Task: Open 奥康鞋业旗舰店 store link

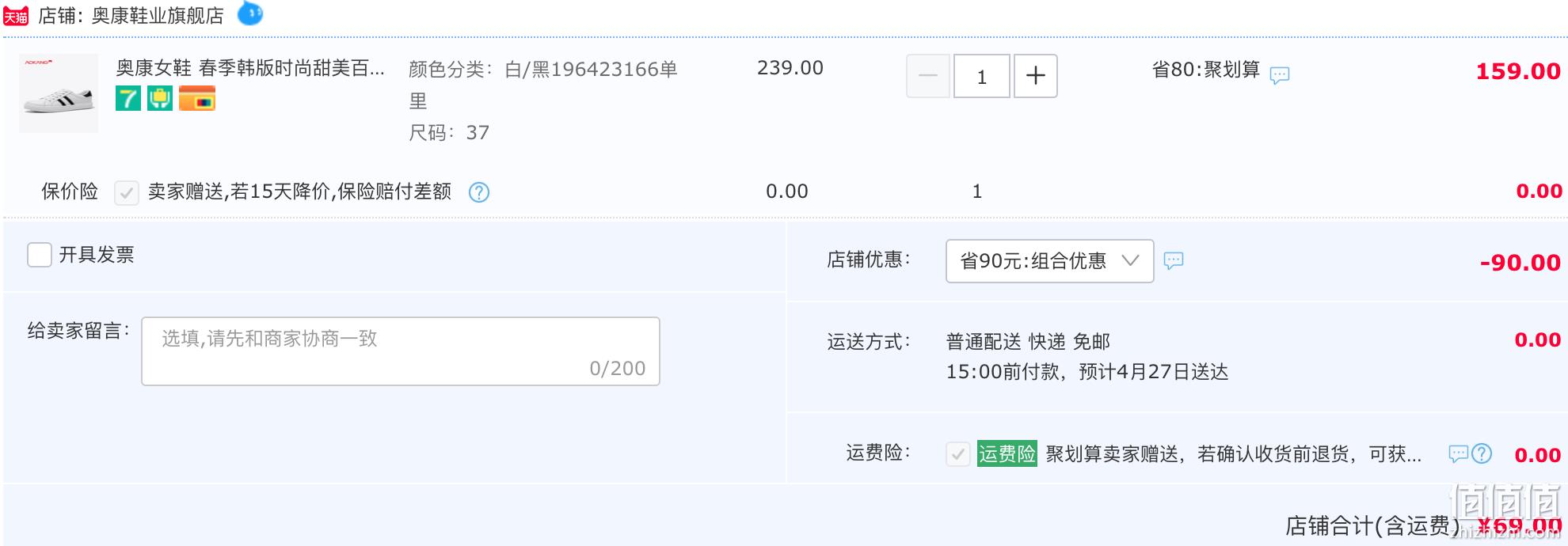Action: coord(158,16)
